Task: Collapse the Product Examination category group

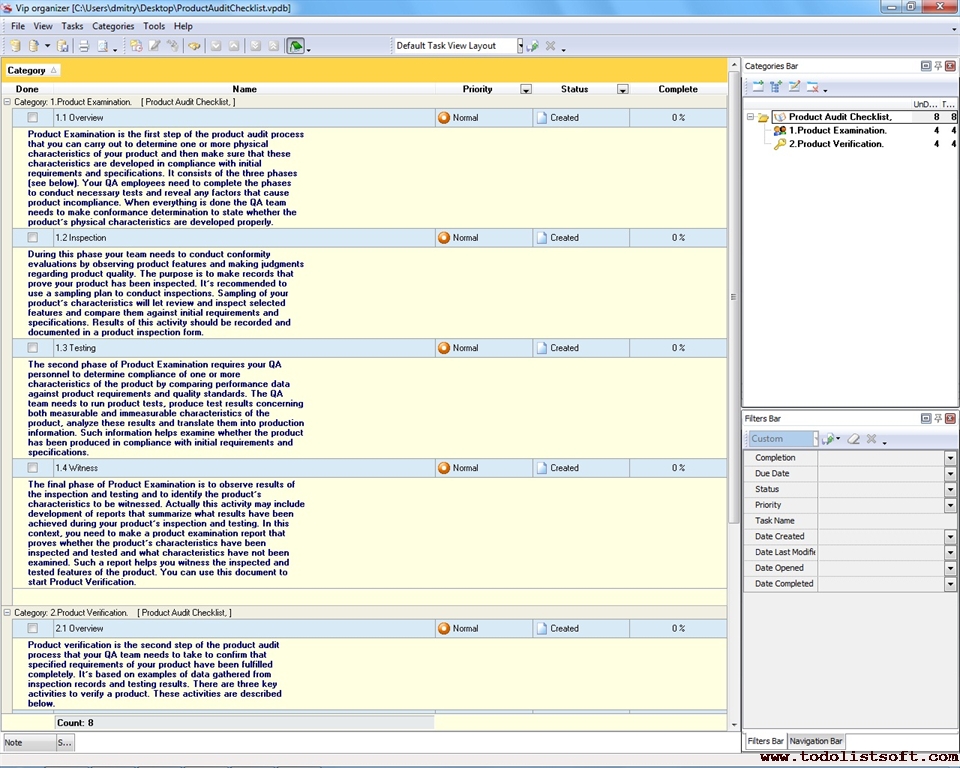Action: (8, 102)
